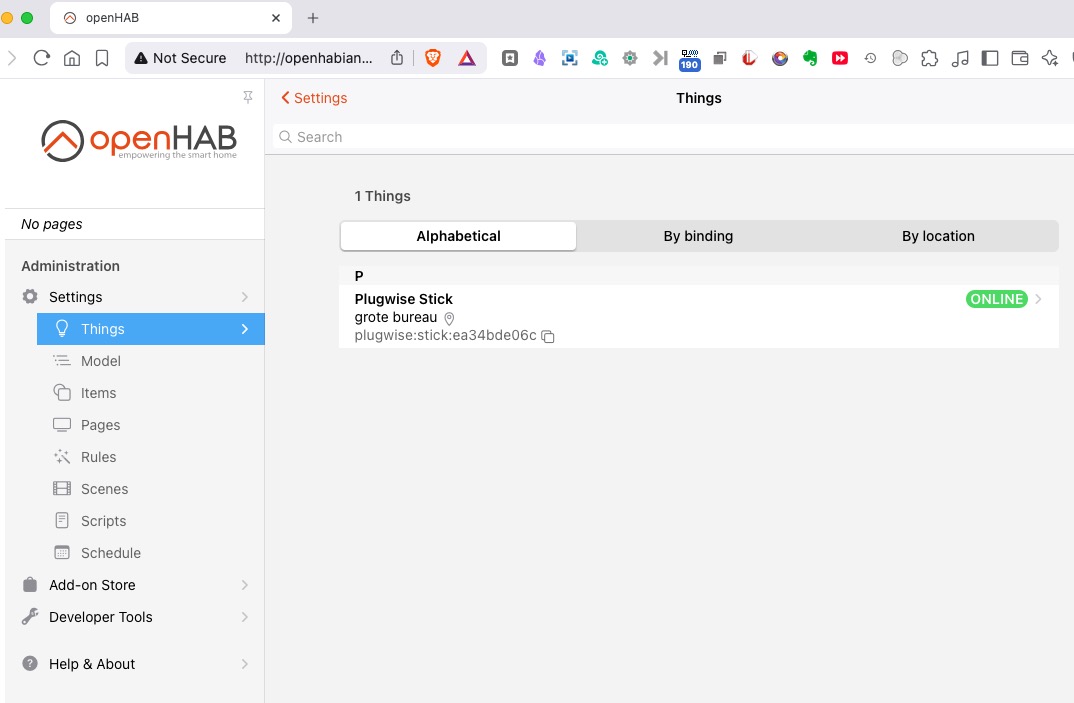1074x703 pixels.
Task: Open the Add-on Store
Action: click(x=135, y=585)
